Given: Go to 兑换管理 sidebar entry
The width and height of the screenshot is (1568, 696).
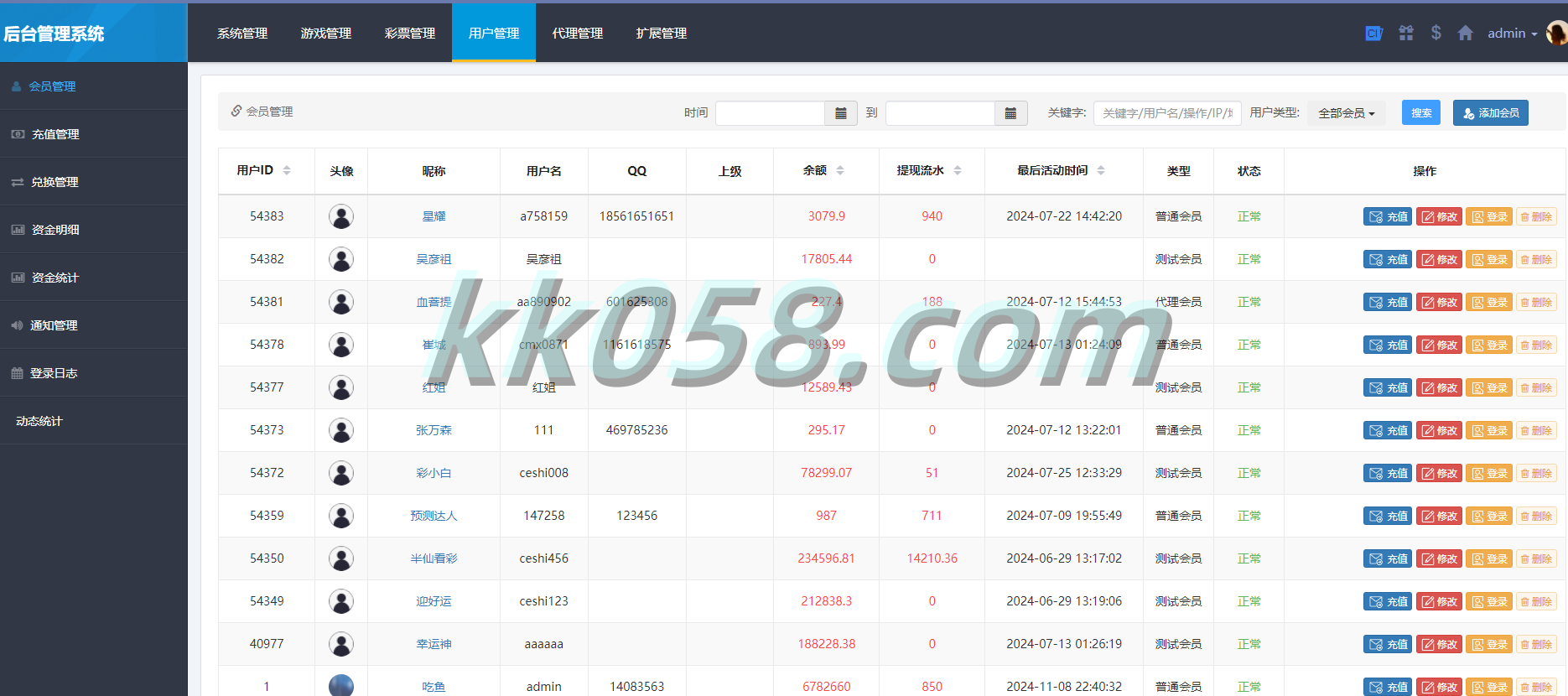Looking at the screenshot, I should (x=93, y=182).
